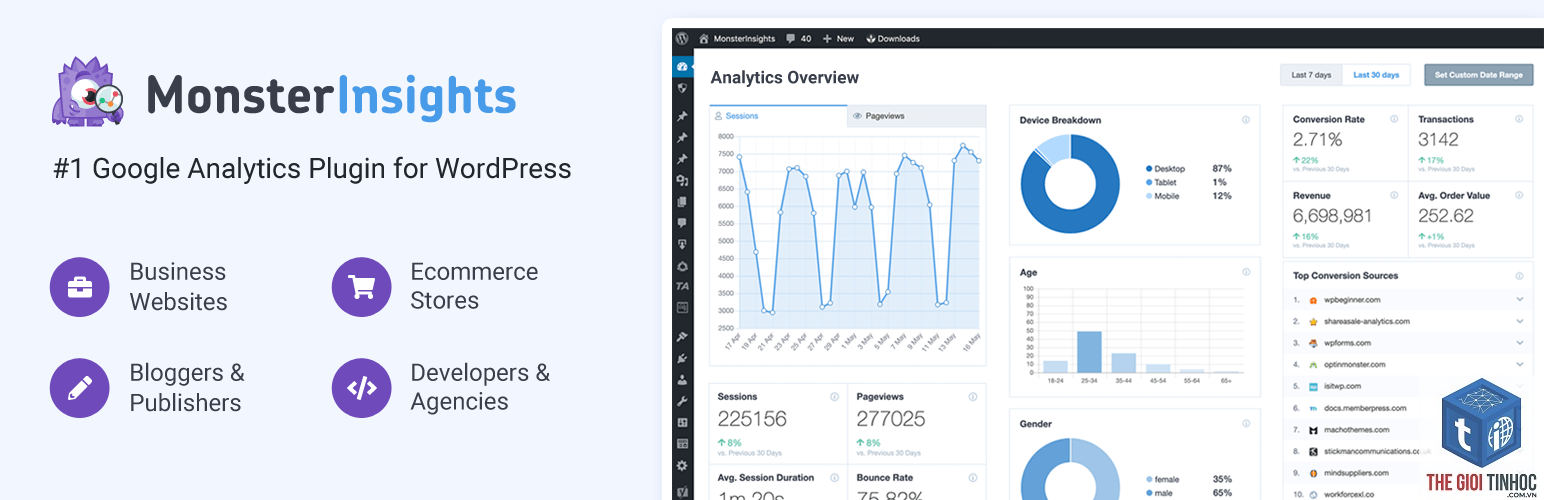Click the 25-34 bar in Age chart
1544x500 pixels.
coord(1089,352)
